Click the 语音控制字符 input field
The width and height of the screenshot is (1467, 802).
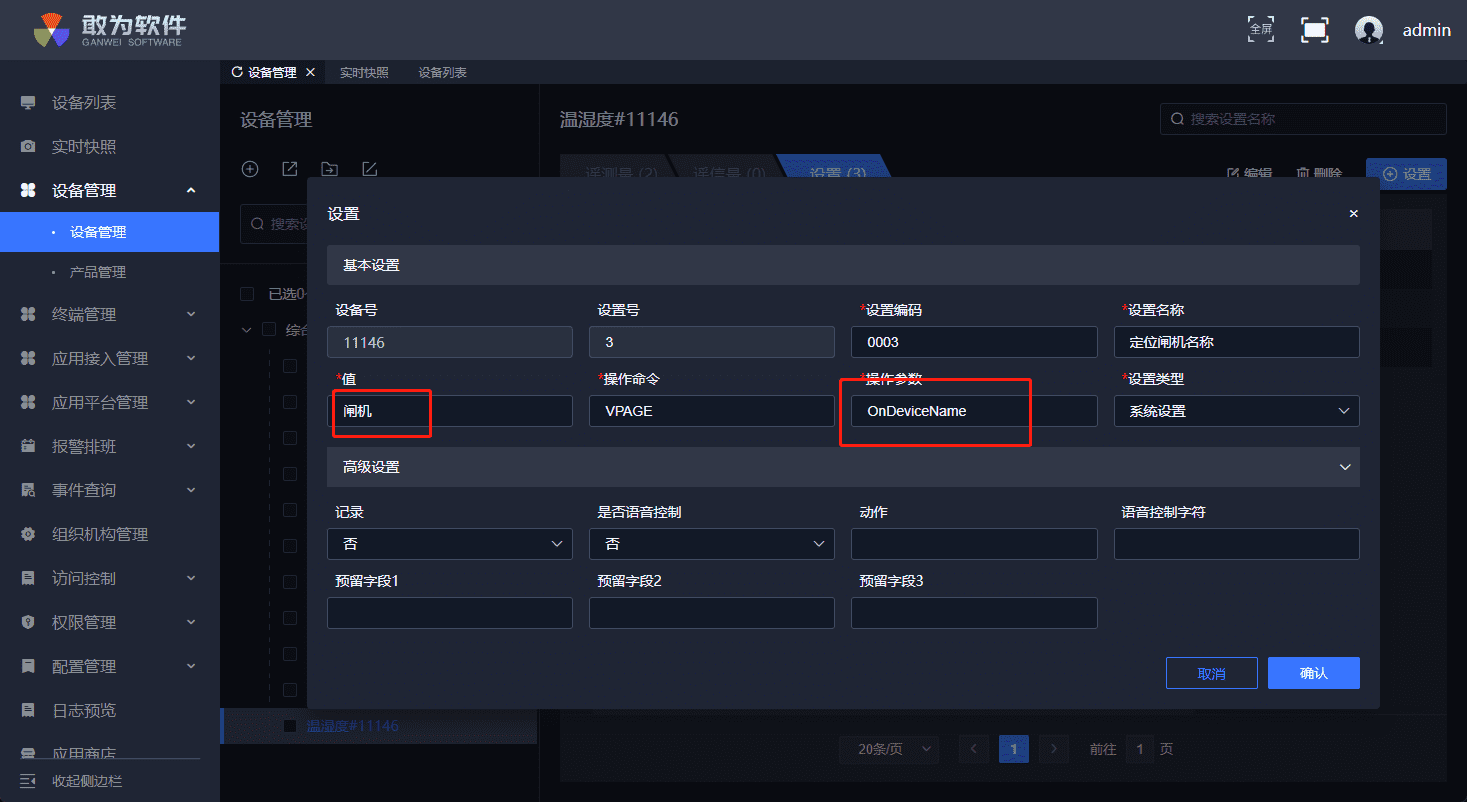pyautogui.click(x=1237, y=544)
